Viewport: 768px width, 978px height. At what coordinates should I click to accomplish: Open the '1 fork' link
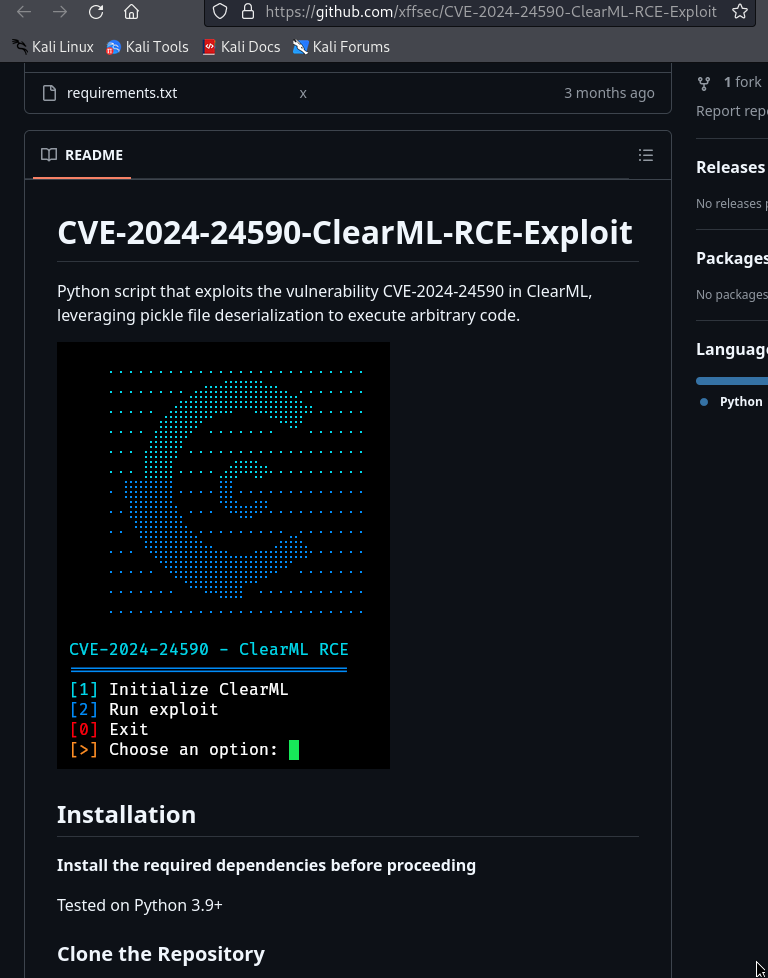pos(742,82)
